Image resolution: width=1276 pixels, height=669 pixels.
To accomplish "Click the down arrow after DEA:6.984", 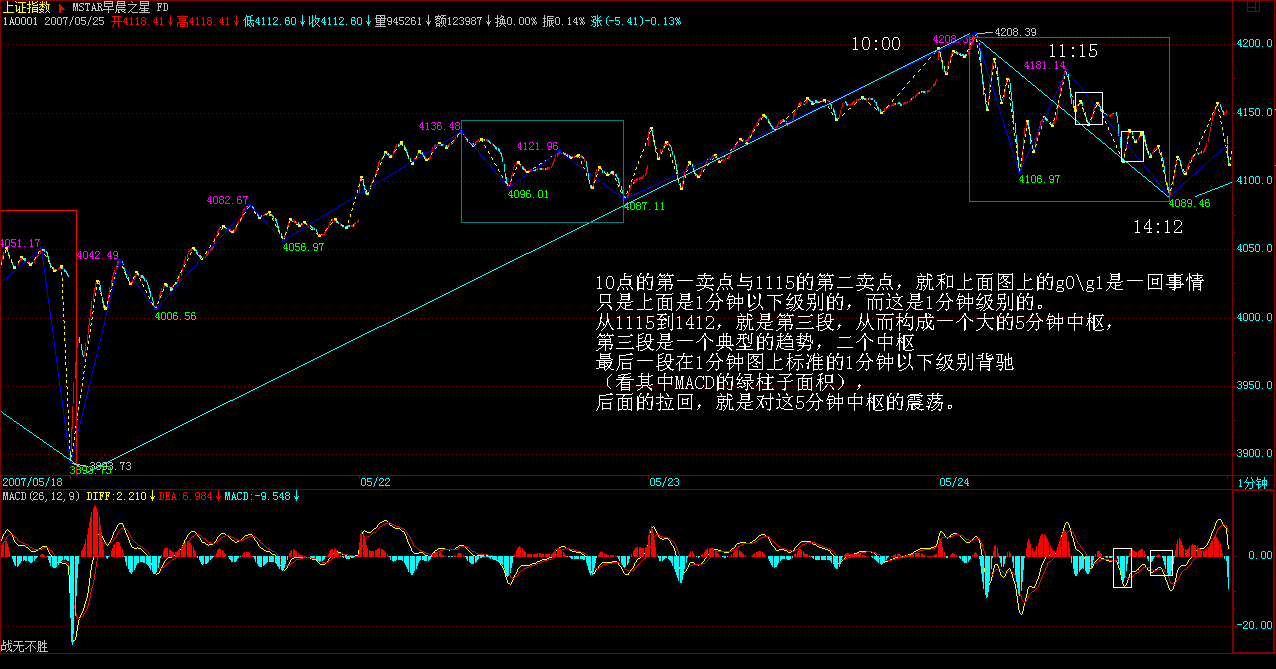I will coord(218,496).
